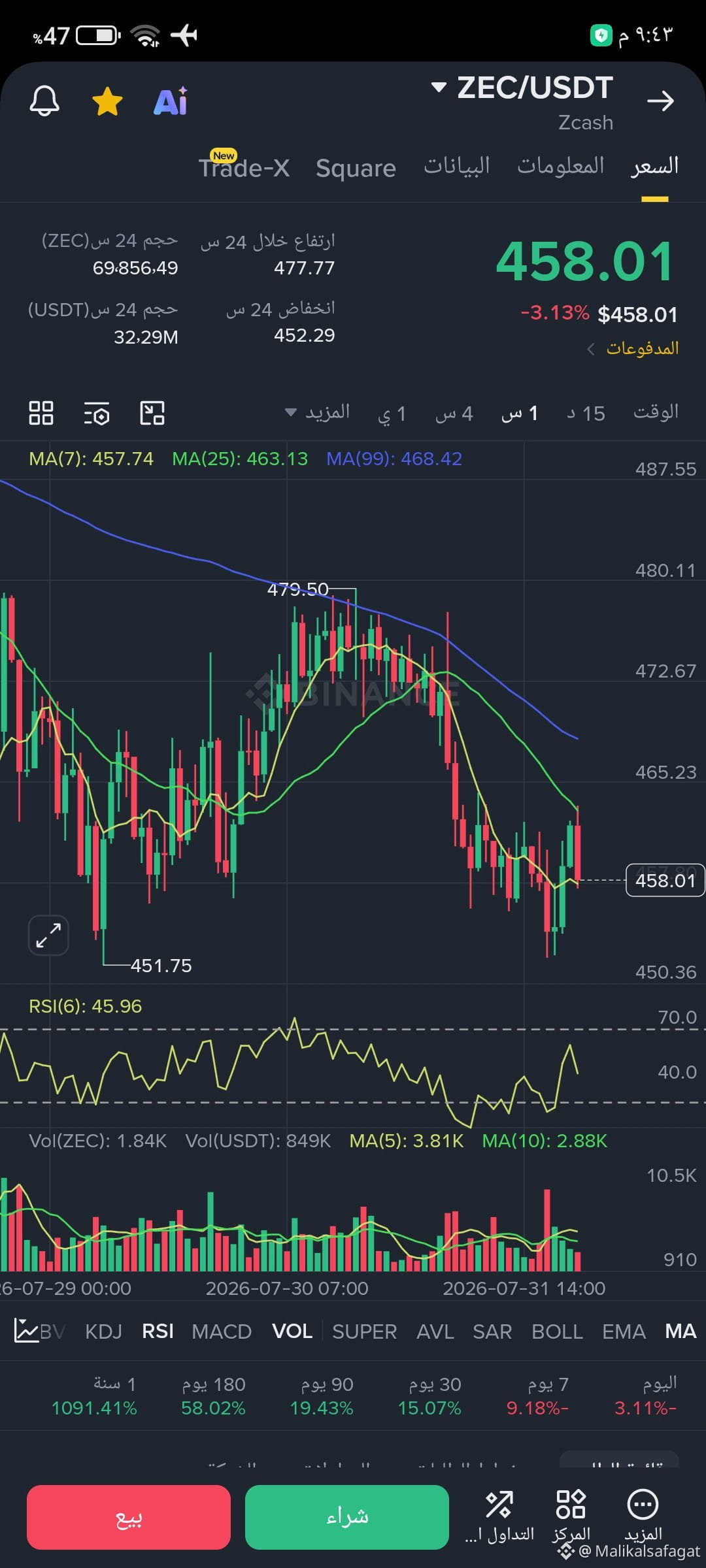Tap the 24h high value 477.77
Image resolution: width=706 pixels, height=1568 pixels.
click(x=304, y=268)
